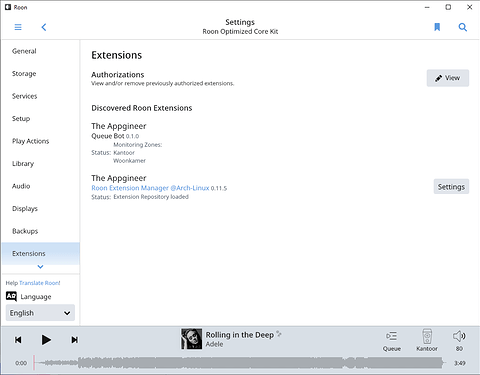480x375 pixels.
Task: Open the Roon Extension Manager @Arch-Linux link
Action: coord(150,188)
